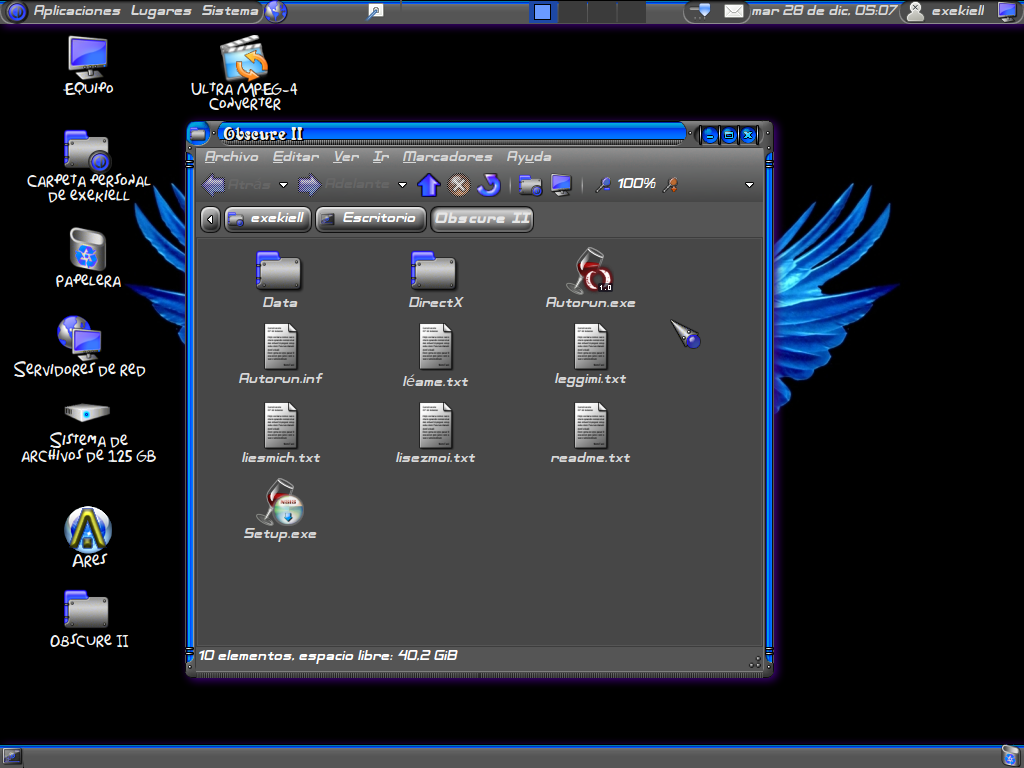Click the 100% zoom level indicator
Image resolution: width=1024 pixels, height=768 pixels.
(636, 184)
